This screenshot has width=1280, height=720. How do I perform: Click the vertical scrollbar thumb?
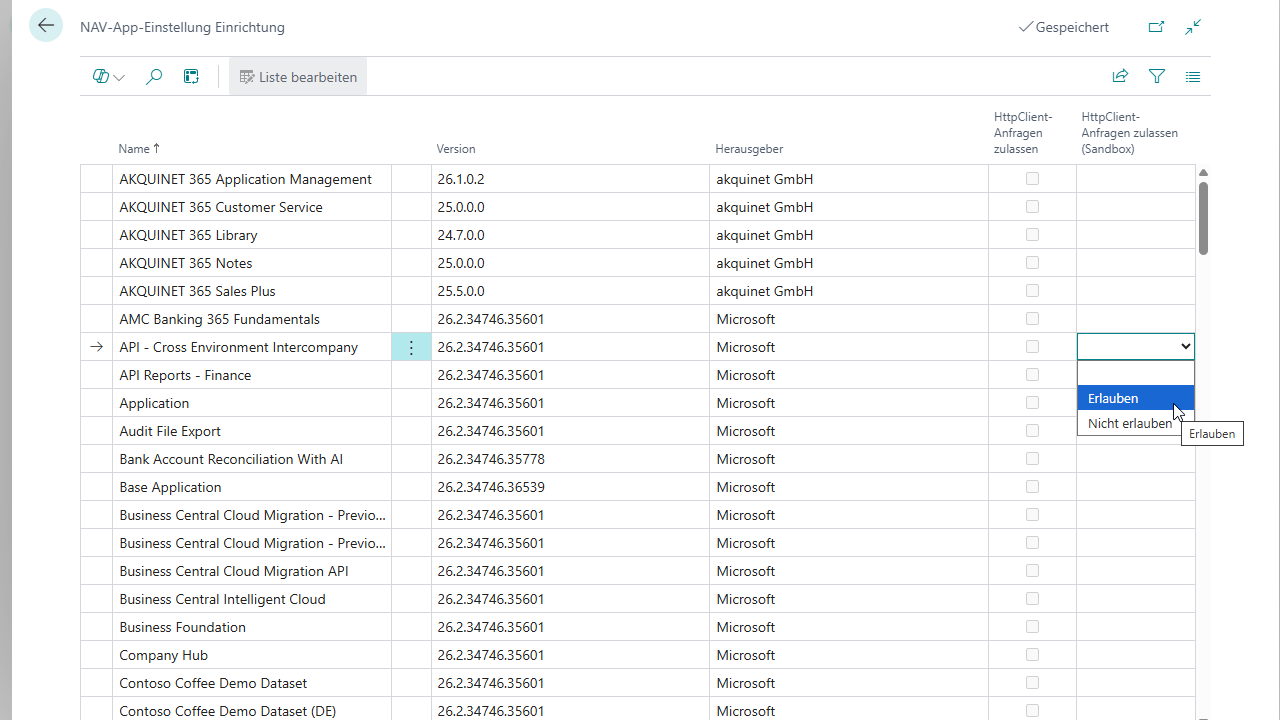(x=1203, y=218)
